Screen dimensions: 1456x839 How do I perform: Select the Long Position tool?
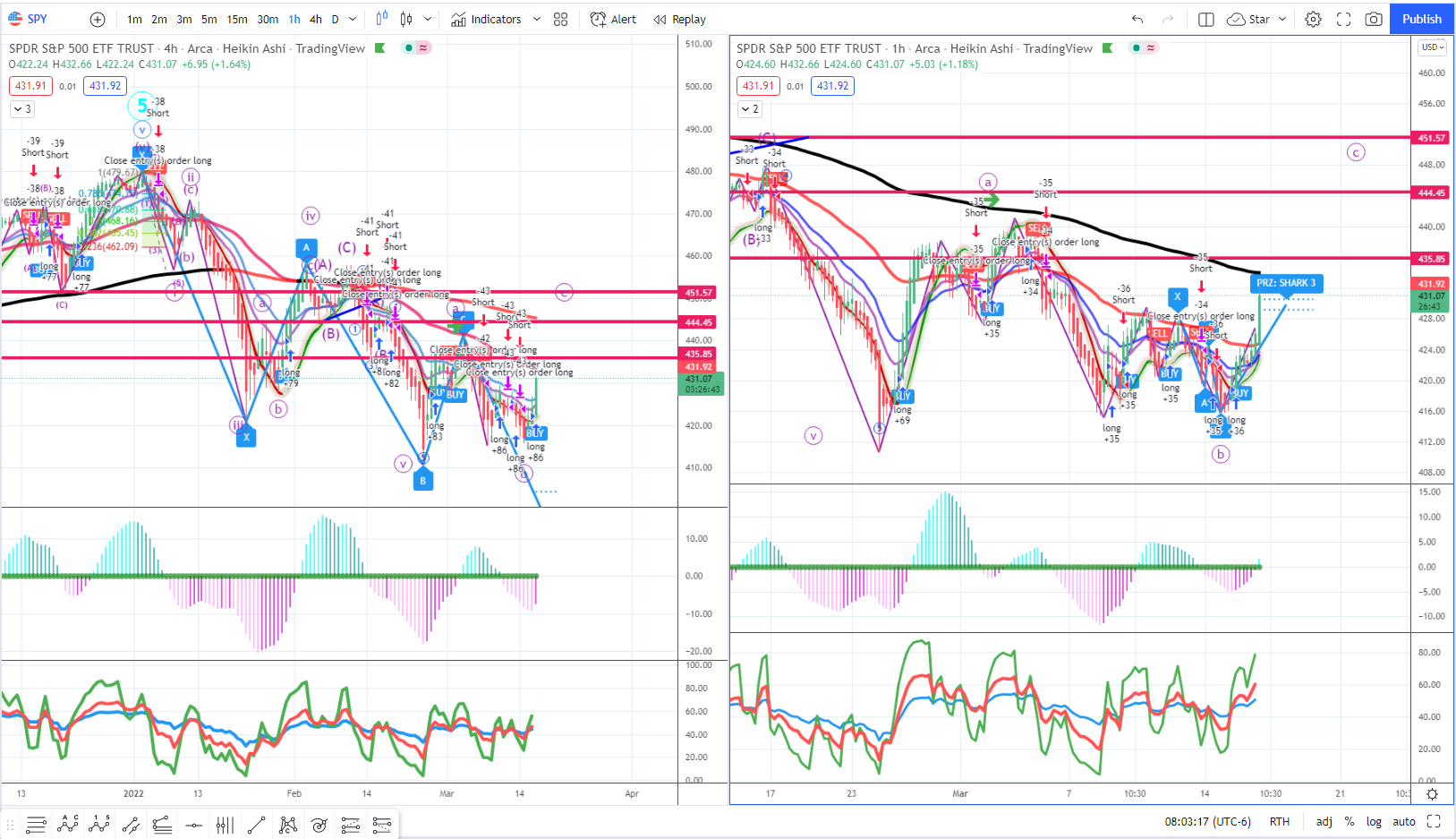351,825
